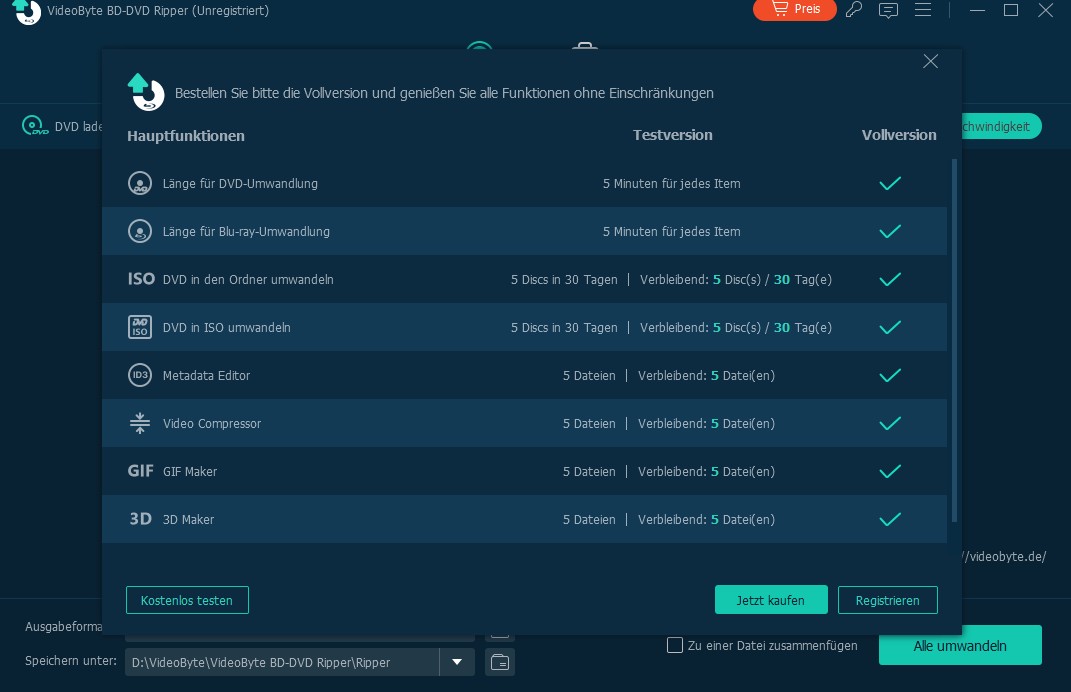Select the Metadata Editor label

[206, 375]
